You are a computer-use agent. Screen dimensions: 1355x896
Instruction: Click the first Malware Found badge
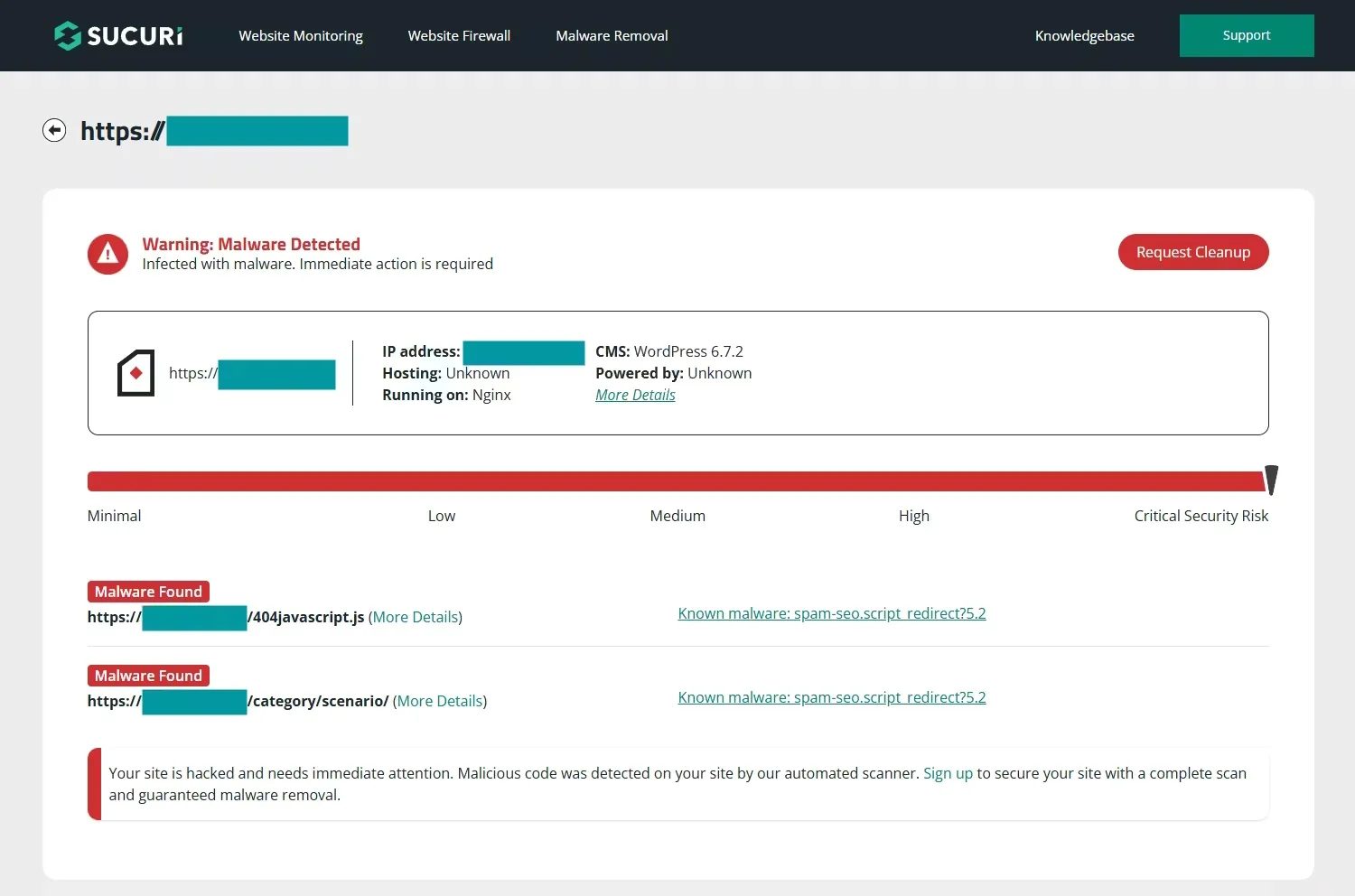pos(148,592)
